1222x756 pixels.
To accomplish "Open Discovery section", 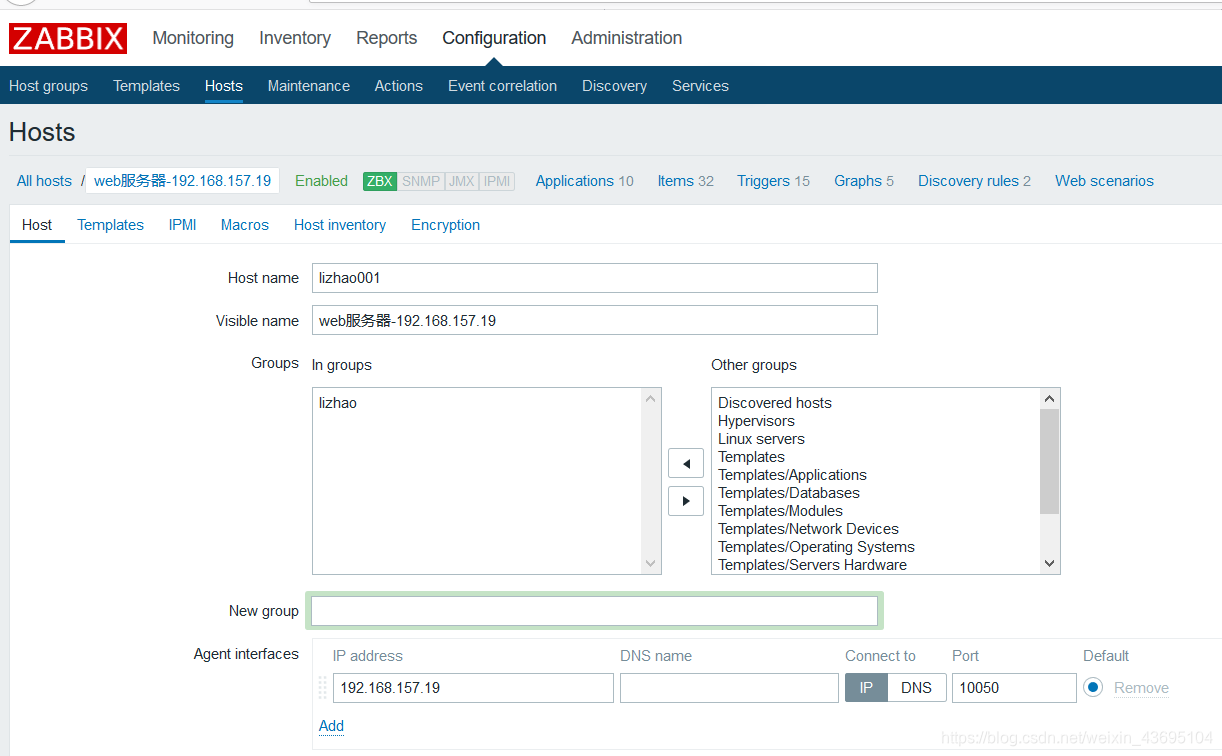I will pos(615,86).
